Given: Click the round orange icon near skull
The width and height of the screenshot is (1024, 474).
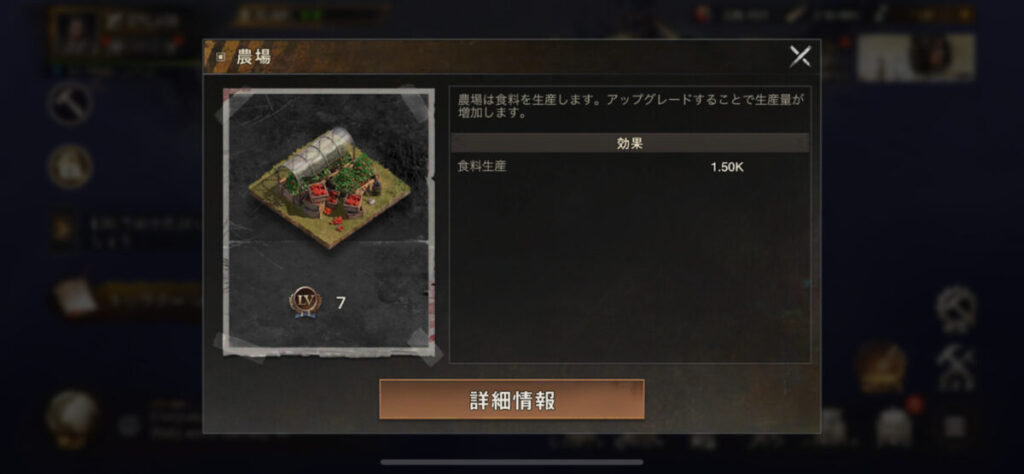Looking at the screenshot, I should pyautogui.click(x=881, y=366).
